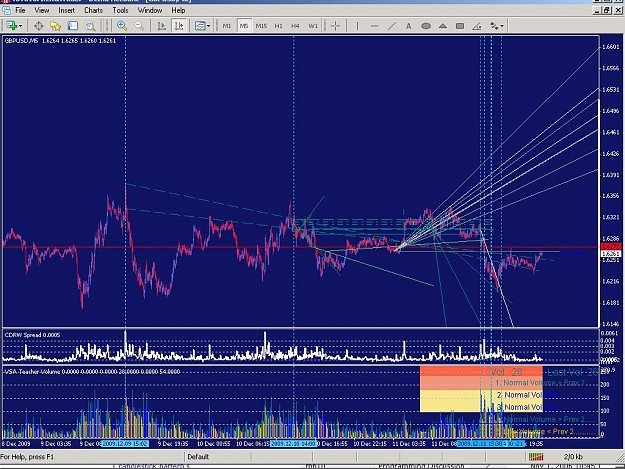This screenshot has height=469, width=625.
Task: Click the '2. Normal Vol' yellow label
Action: [x=519, y=395]
